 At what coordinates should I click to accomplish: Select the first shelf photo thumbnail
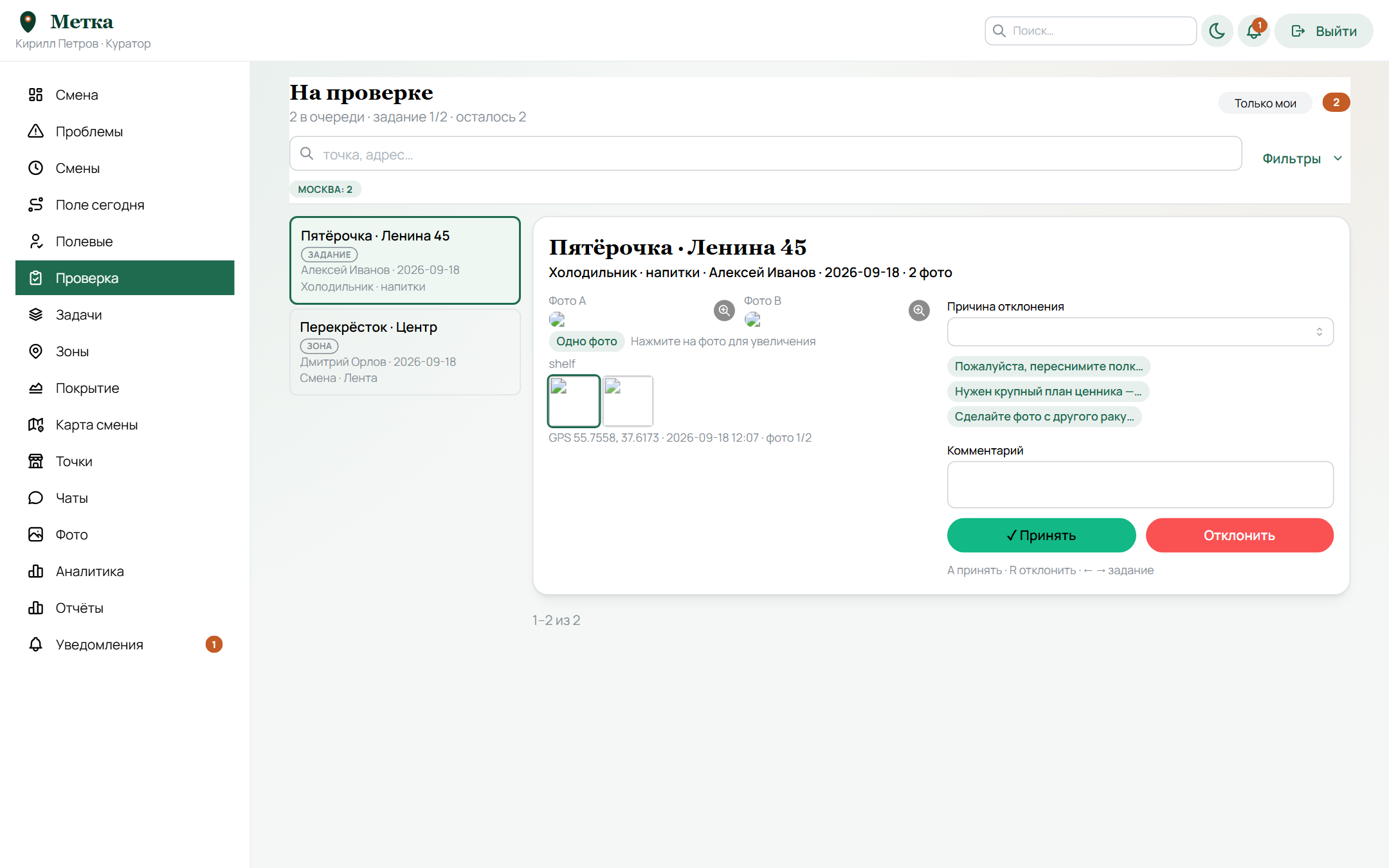[x=574, y=401]
